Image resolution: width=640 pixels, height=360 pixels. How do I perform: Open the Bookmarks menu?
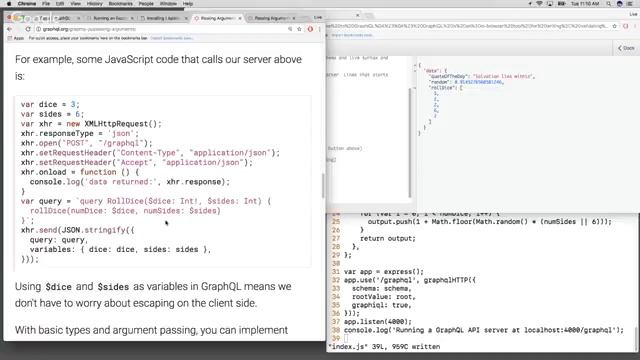120,4
